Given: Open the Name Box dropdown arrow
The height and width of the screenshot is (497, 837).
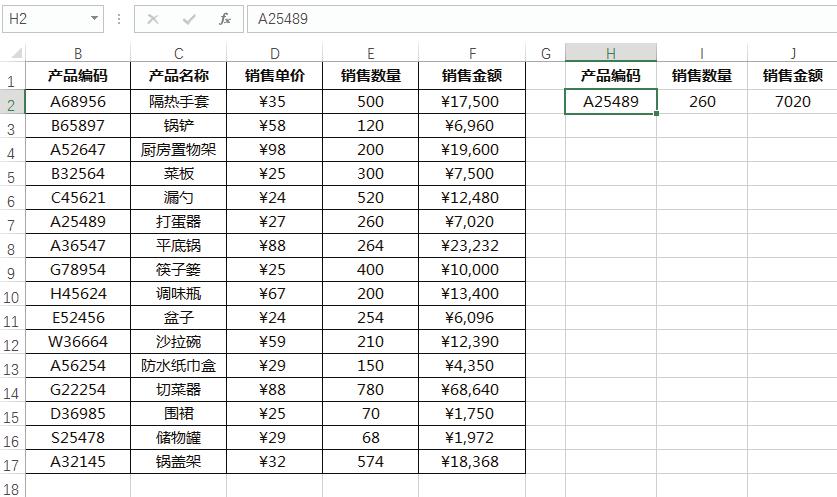Looking at the screenshot, I should (x=94, y=19).
